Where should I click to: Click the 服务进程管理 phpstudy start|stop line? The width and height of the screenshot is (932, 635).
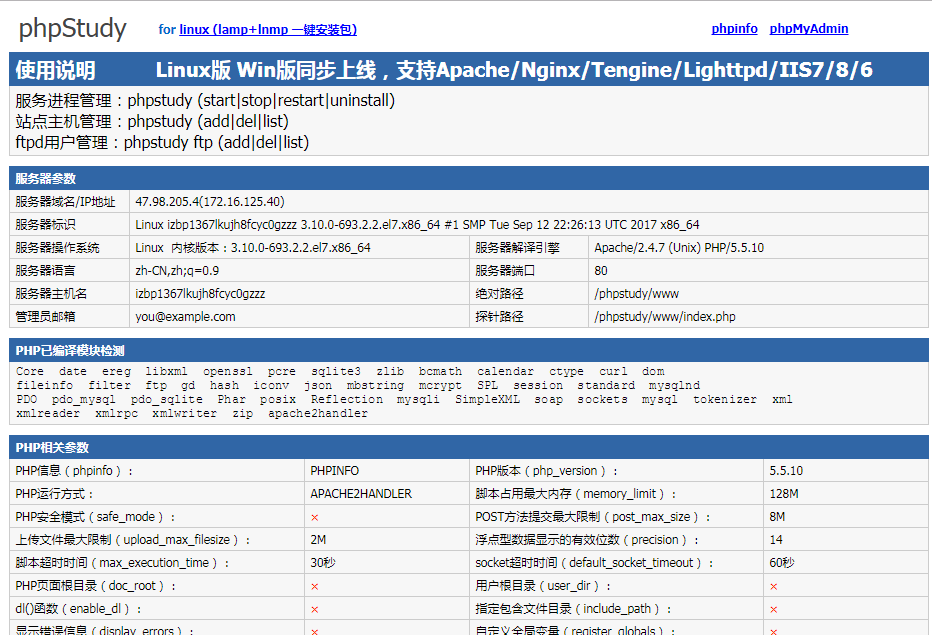tap(205, 100)
